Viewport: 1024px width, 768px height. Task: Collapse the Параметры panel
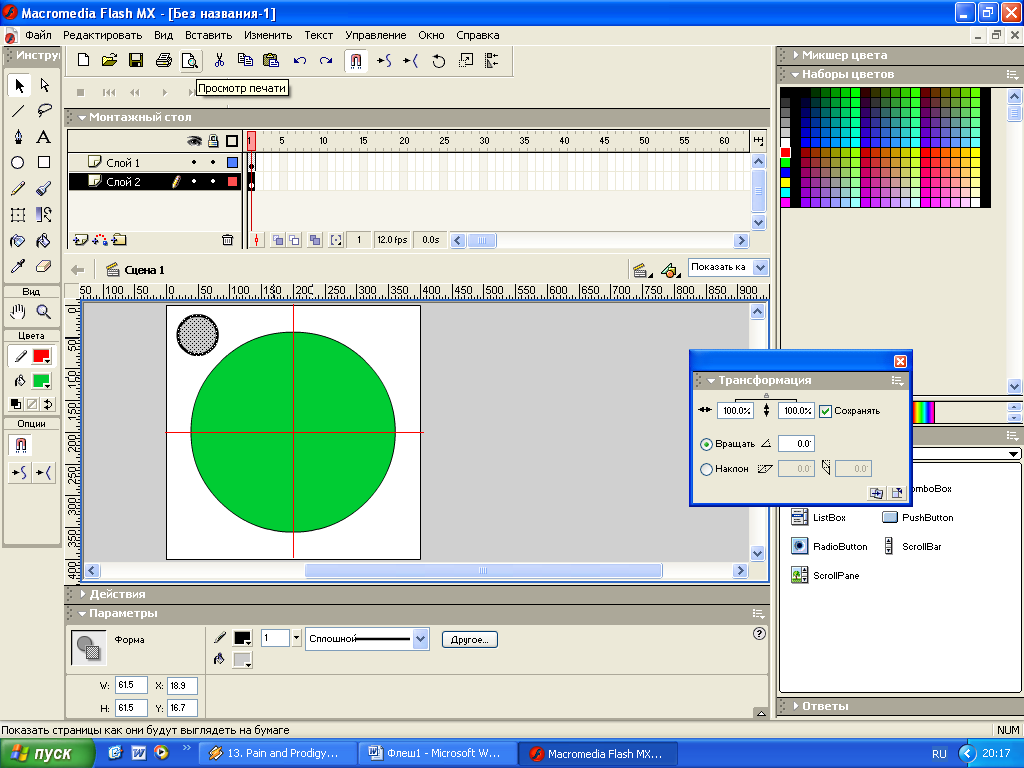82,614
